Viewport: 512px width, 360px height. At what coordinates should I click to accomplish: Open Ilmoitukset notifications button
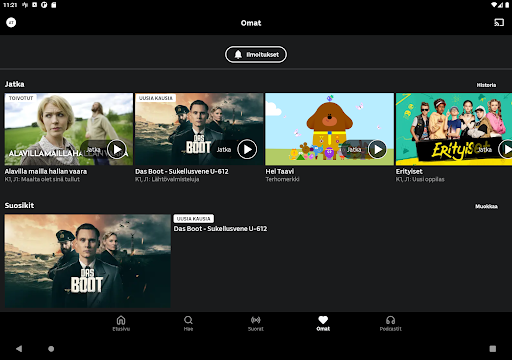pos(256,54)
